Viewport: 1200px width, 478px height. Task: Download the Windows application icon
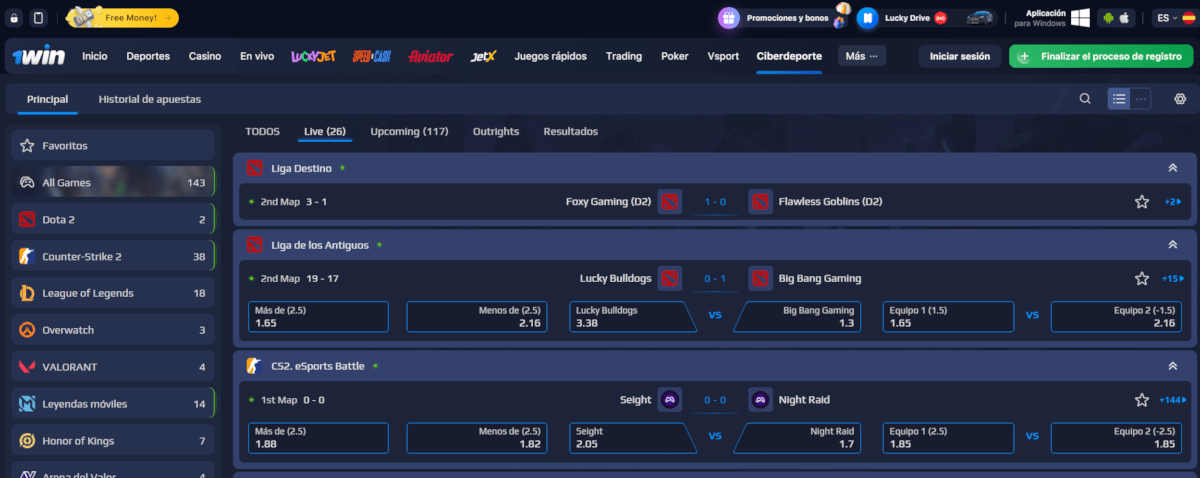1080,18
